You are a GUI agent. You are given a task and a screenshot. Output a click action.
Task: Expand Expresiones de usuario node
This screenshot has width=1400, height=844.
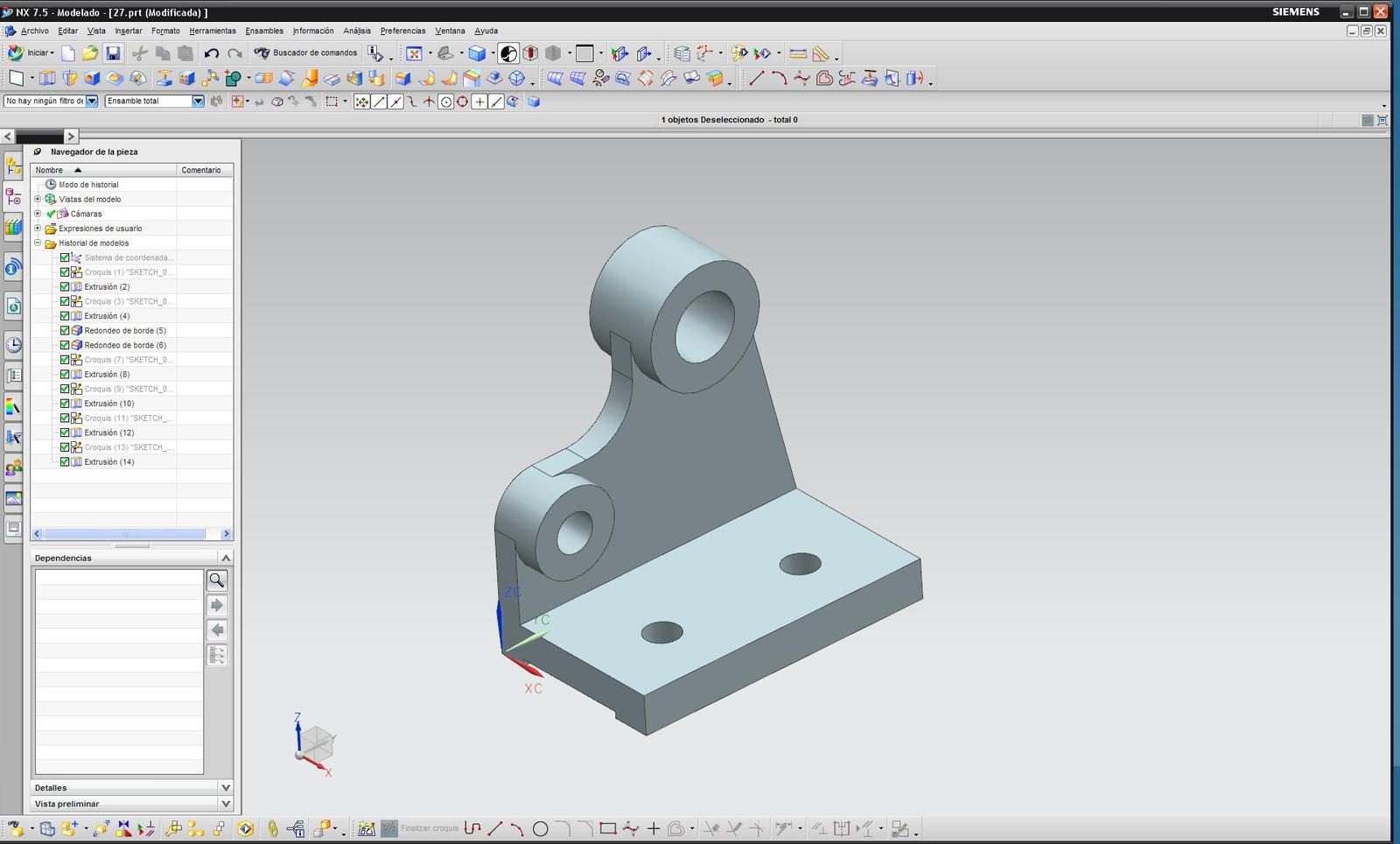click(38, 229)
